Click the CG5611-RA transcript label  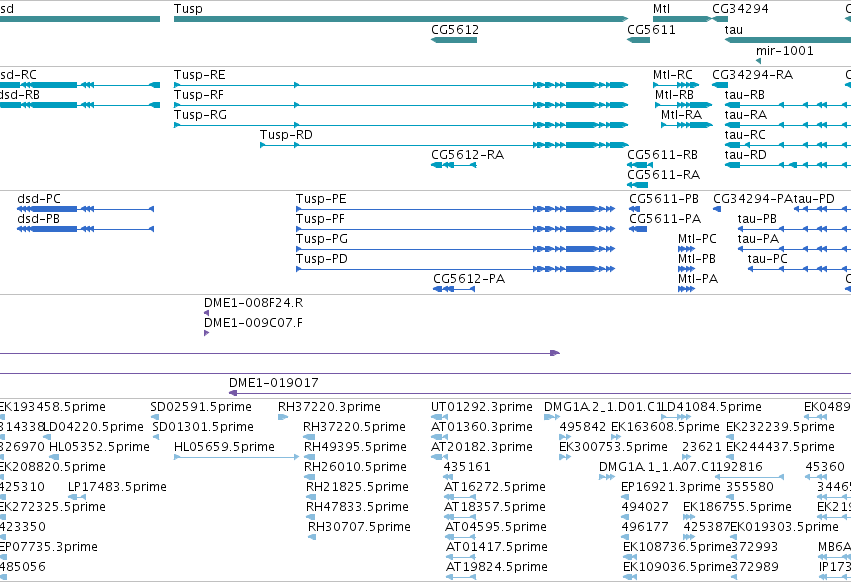coord(663,175)
